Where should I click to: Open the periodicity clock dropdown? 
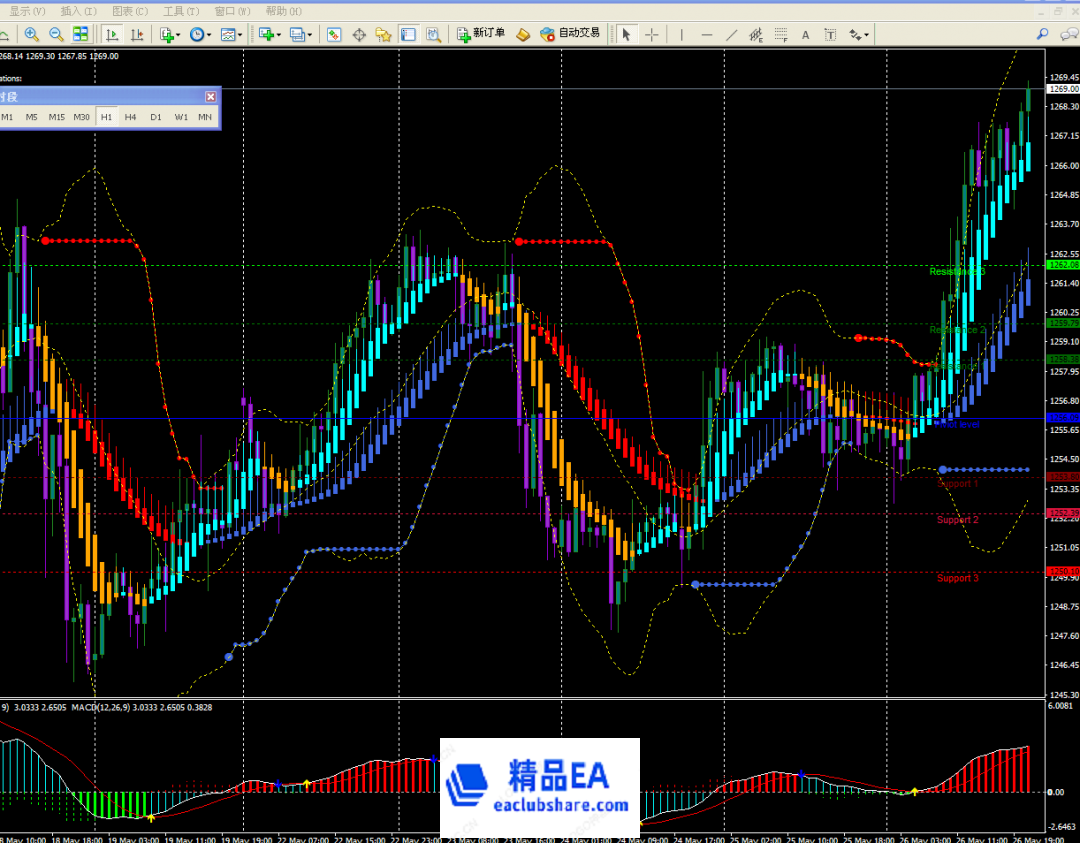[x=199, y=34]
